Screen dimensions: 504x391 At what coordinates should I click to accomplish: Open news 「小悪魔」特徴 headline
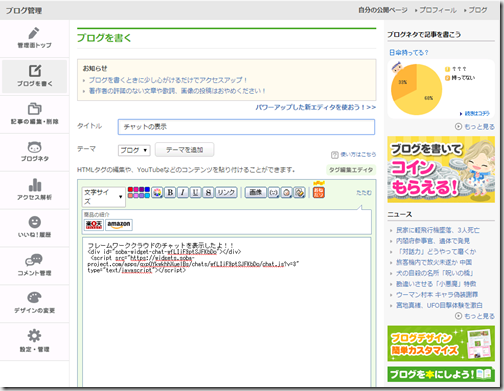point(436,284)
